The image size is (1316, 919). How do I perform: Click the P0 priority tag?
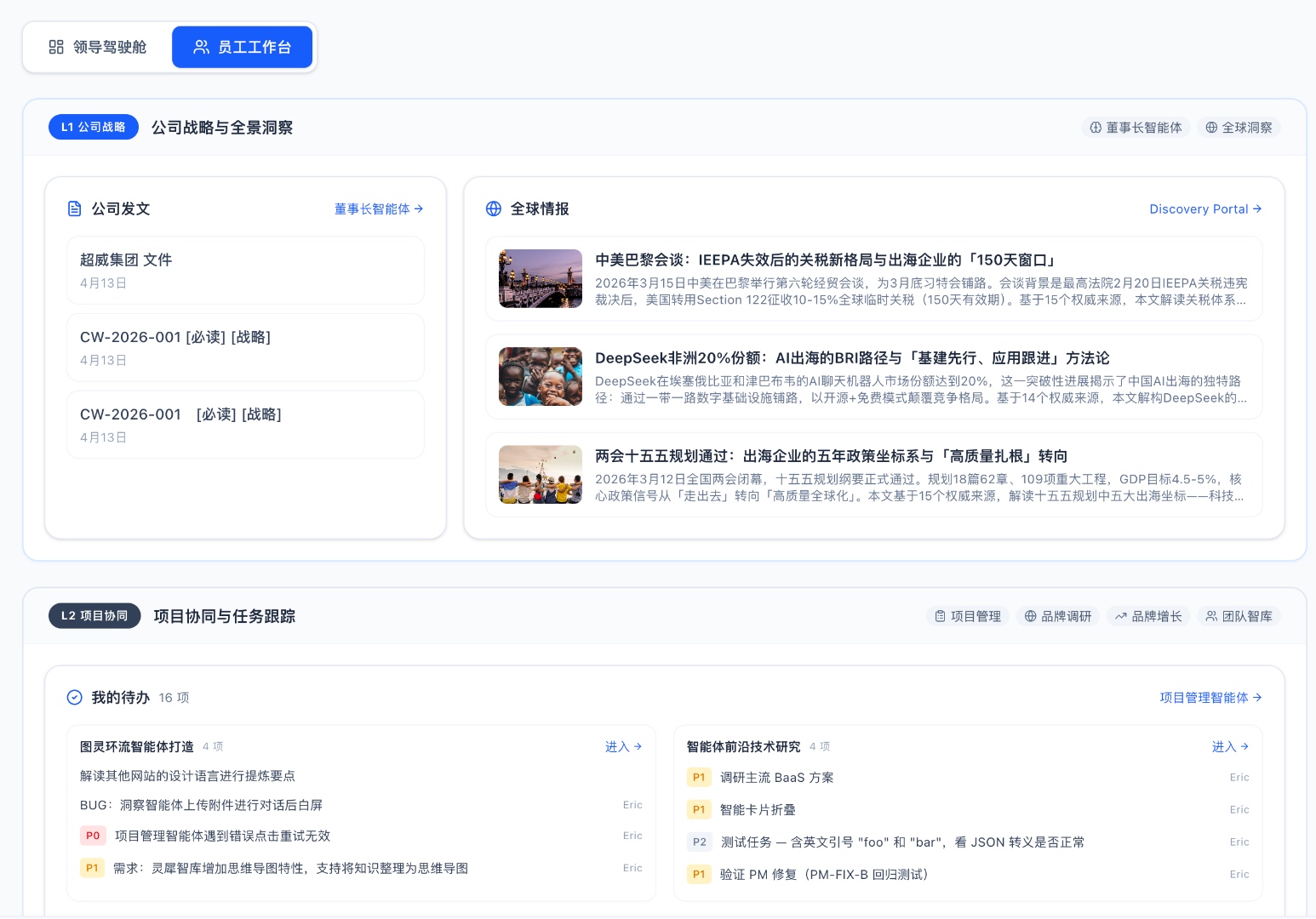(x=93, y=836)
